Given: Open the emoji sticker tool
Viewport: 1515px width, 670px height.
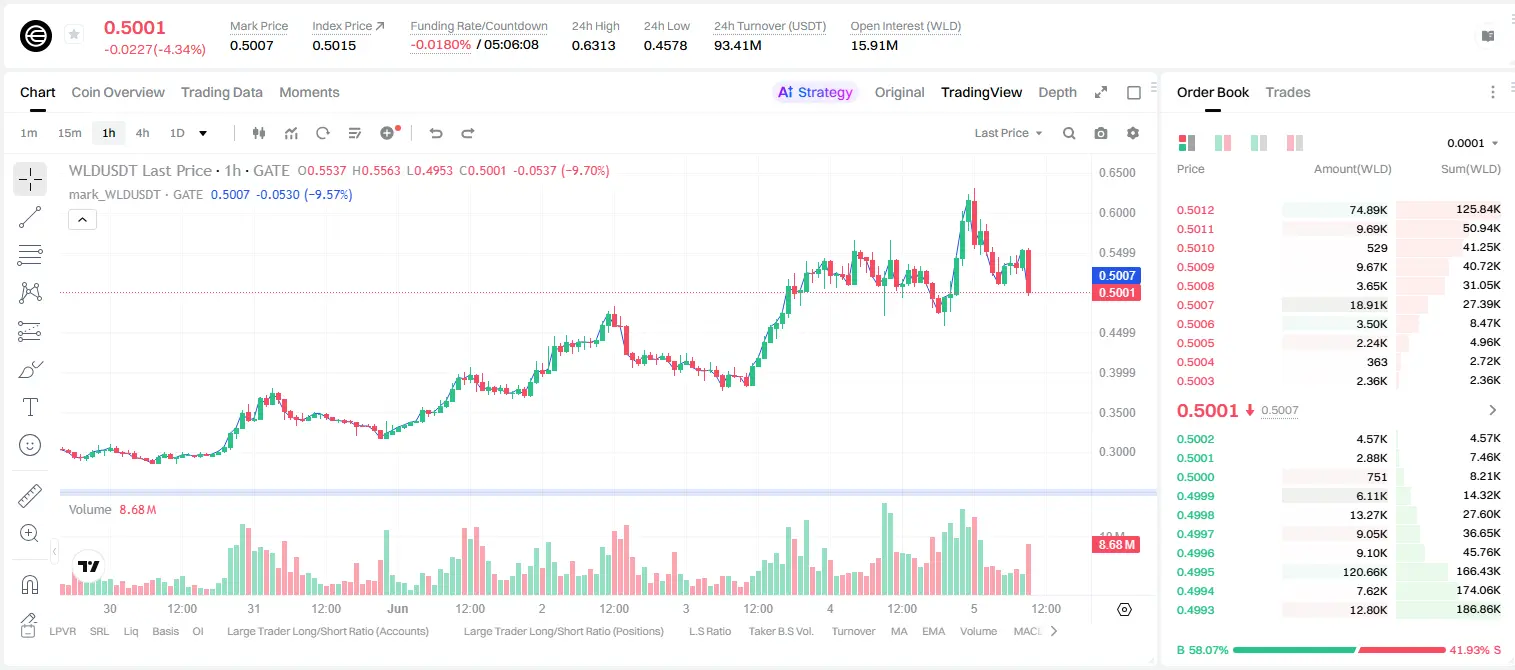Looking at the screenshot, I should click(30, 445).
